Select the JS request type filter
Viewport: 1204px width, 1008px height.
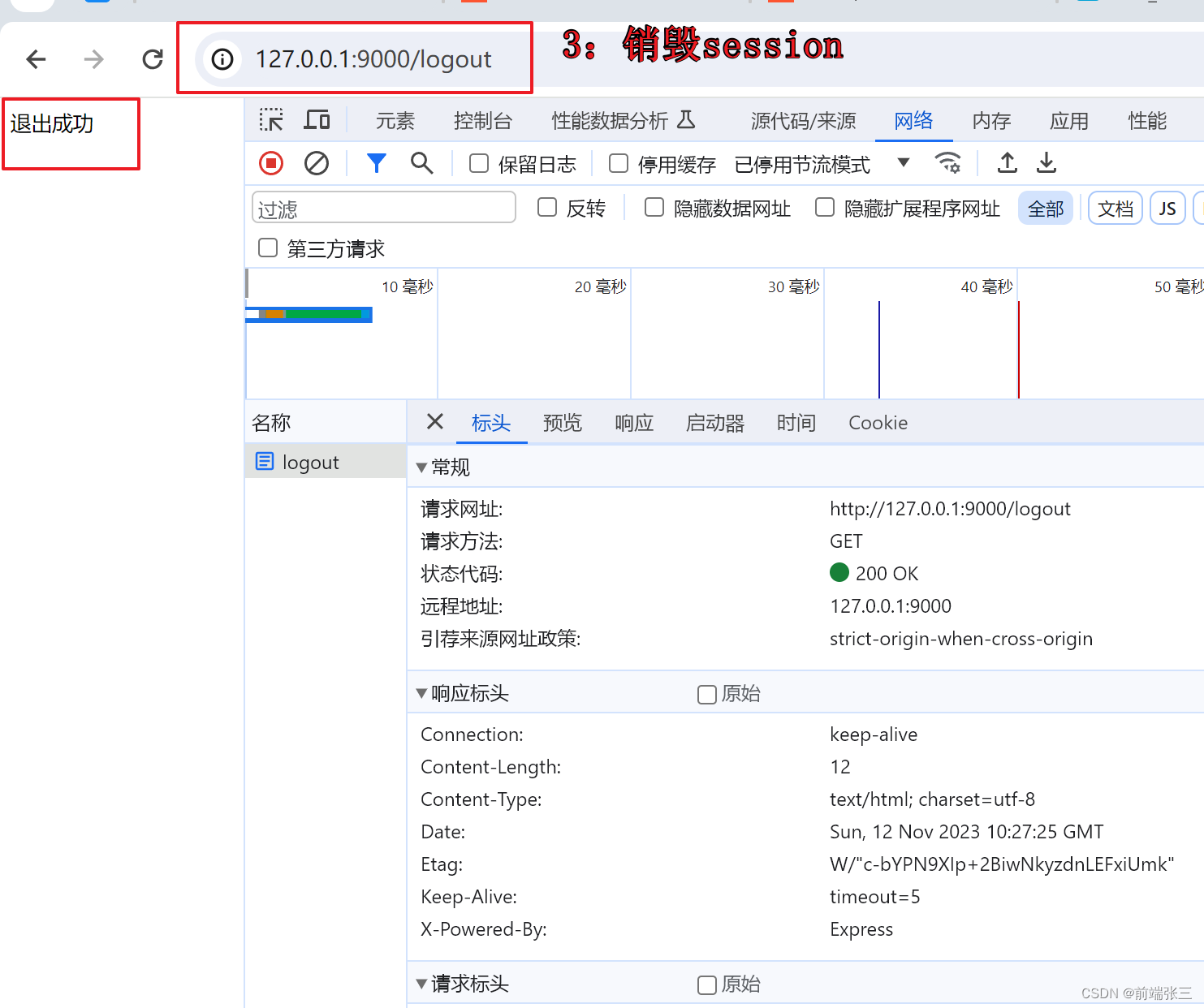[x=1167, y=209]
